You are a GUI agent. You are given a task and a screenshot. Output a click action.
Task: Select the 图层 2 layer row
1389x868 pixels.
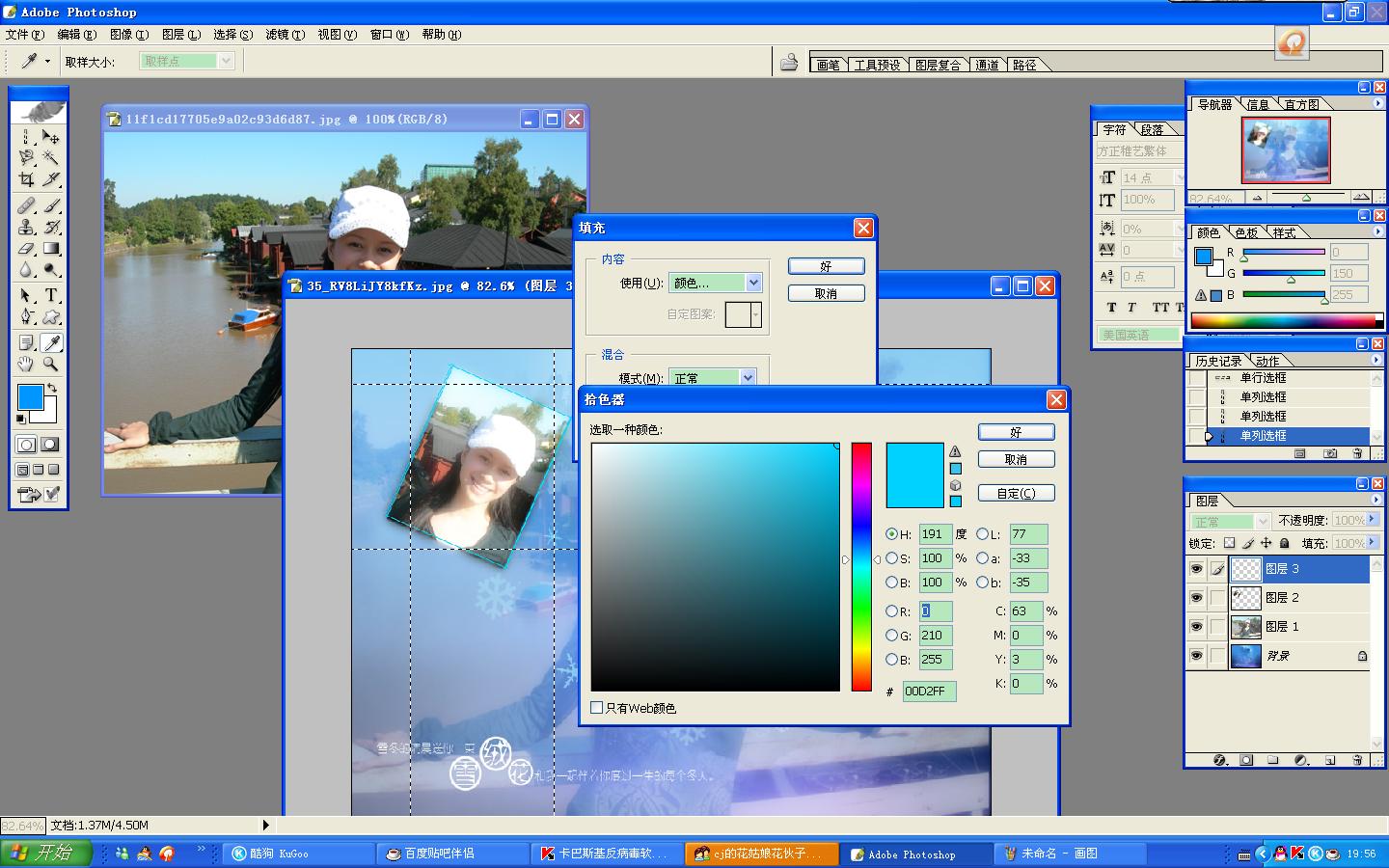[x=1279, y=598]
